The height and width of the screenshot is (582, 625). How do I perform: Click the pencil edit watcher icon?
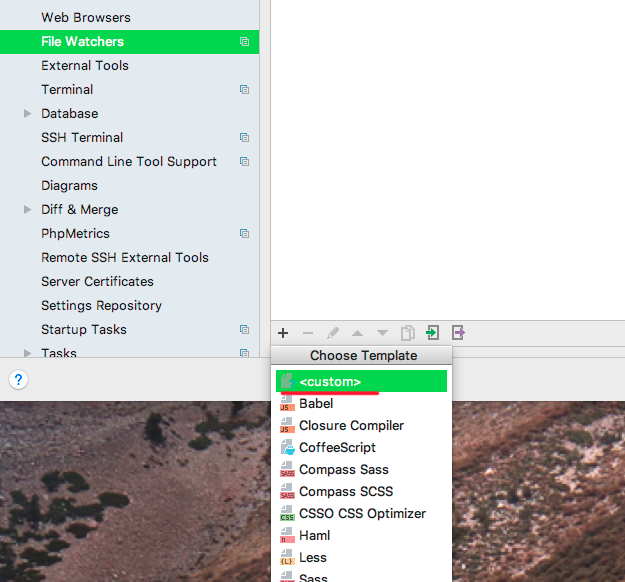point(333,333)
